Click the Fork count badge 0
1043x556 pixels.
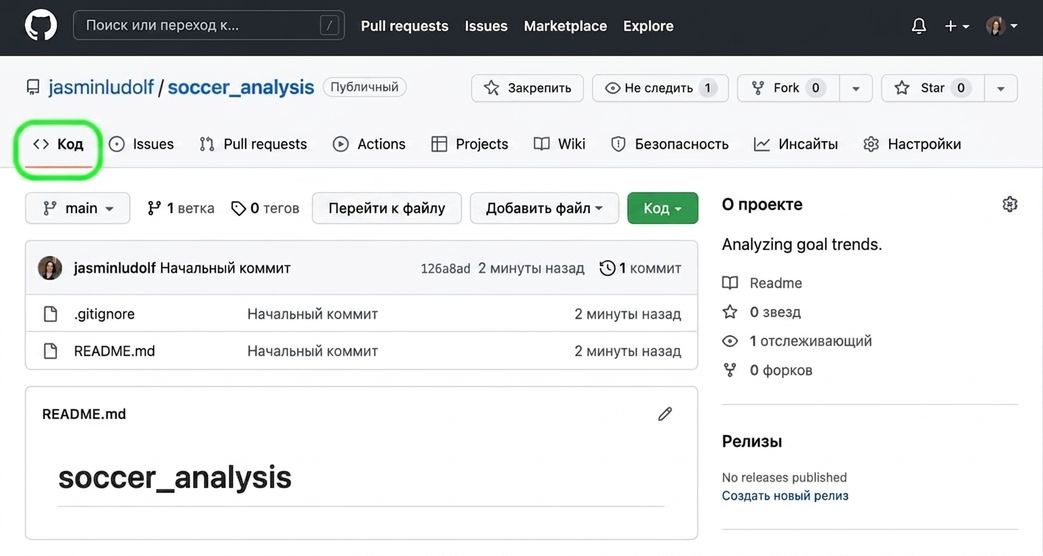coord(816,88)
